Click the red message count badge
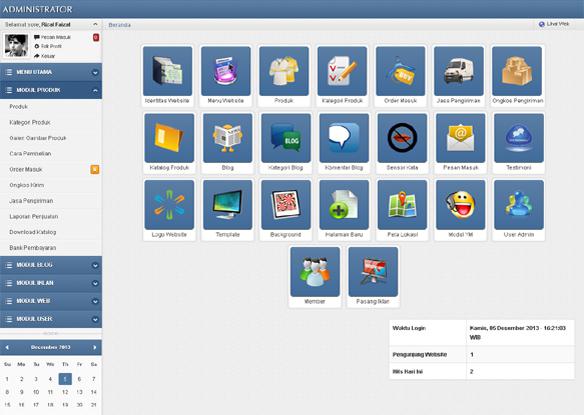This screenshot has height=415, width=584. coord(96,37)
